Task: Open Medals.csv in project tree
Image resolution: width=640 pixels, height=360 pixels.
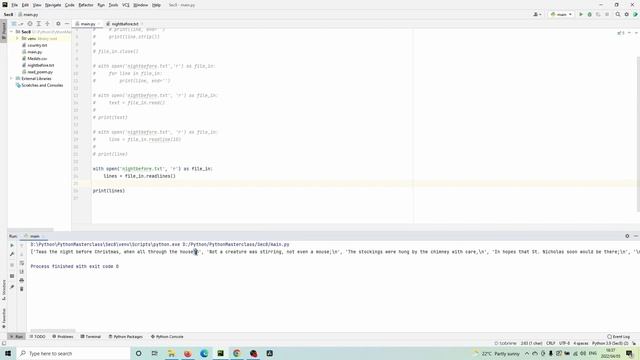Action: (37, 58)
